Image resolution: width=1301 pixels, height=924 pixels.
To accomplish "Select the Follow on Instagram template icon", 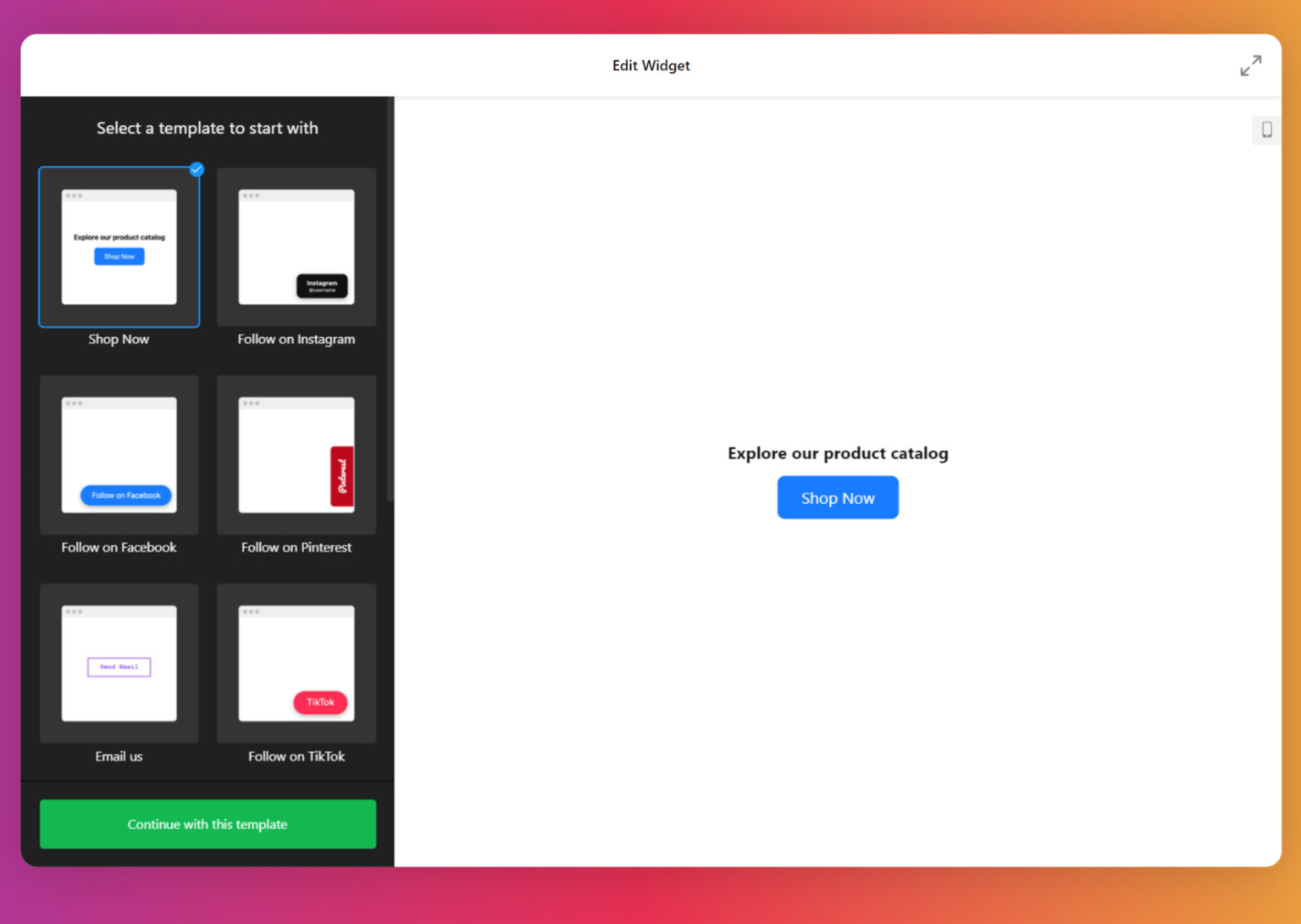I will (296, 246).
